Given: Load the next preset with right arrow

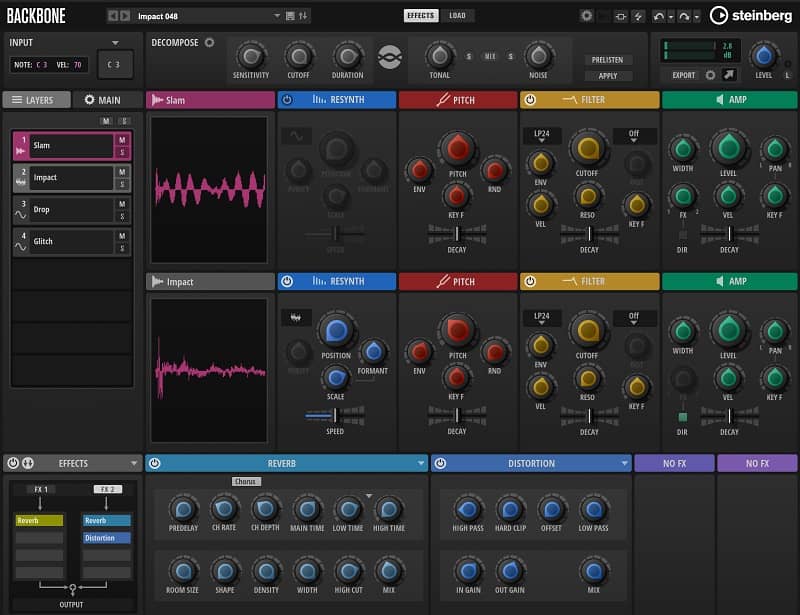Looking at the screenshot, I should tap(125, 16).
